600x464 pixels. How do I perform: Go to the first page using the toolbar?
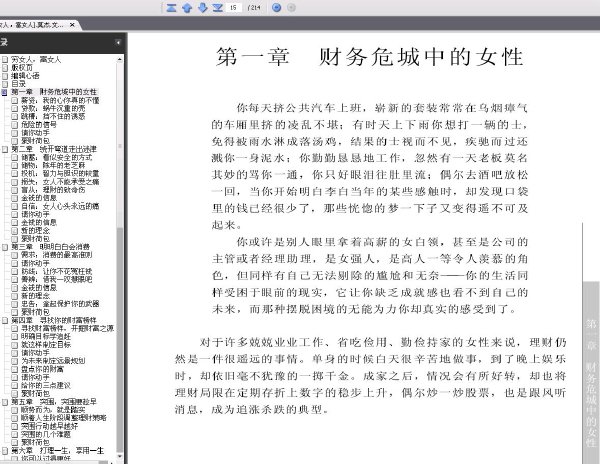pyautogui.click(x=171, y=7)
